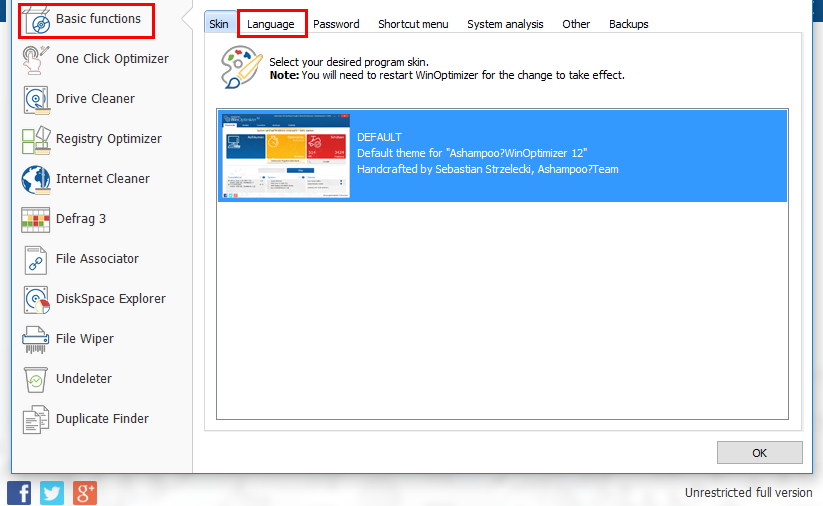Screen dimensions: 823x506
Task: Click the DEFAULT skin name text
Action: pyautogui.click(x=379, y=138)
